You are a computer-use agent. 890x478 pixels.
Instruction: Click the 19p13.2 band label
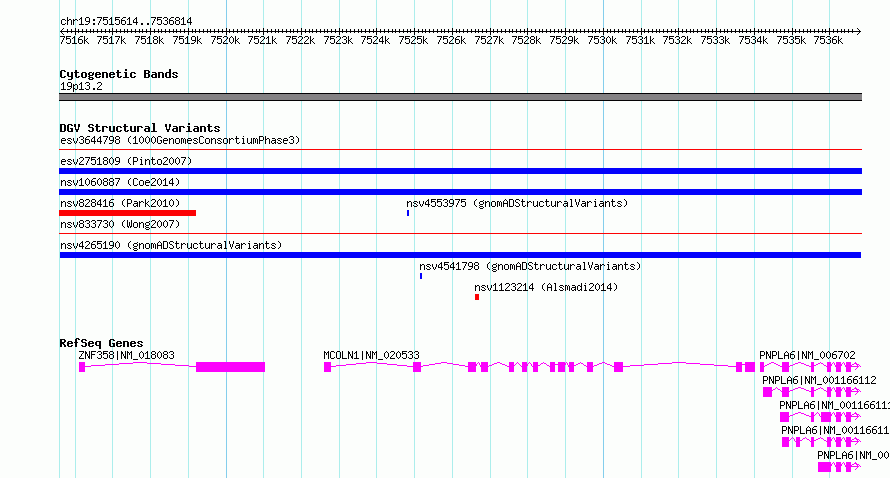tap(81, 86)
